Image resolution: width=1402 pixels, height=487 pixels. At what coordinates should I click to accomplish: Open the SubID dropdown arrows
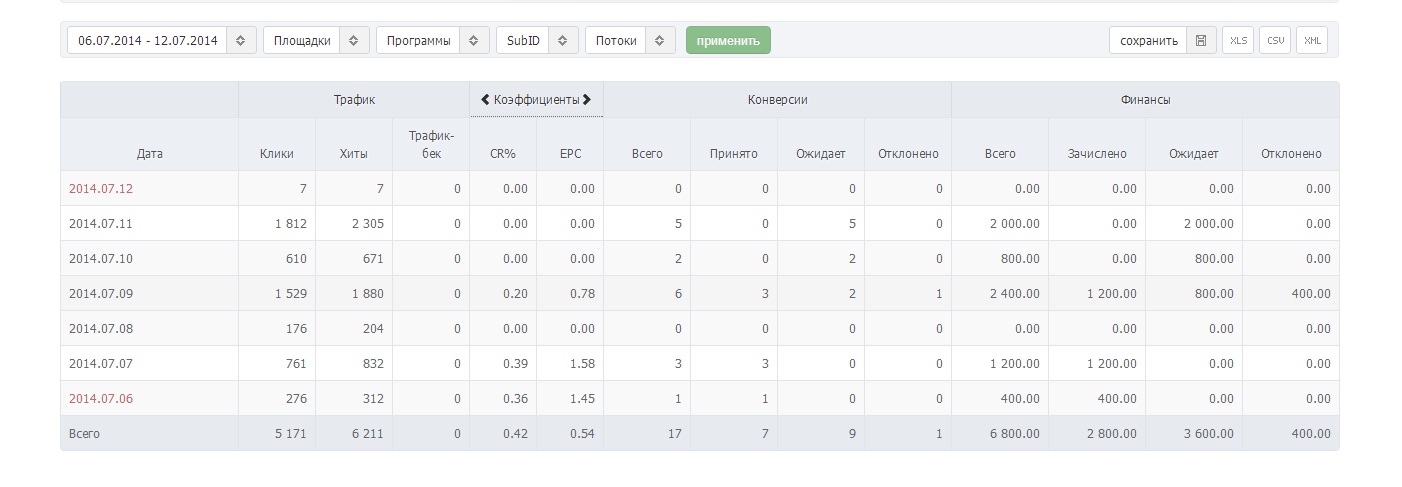[563, 41]
